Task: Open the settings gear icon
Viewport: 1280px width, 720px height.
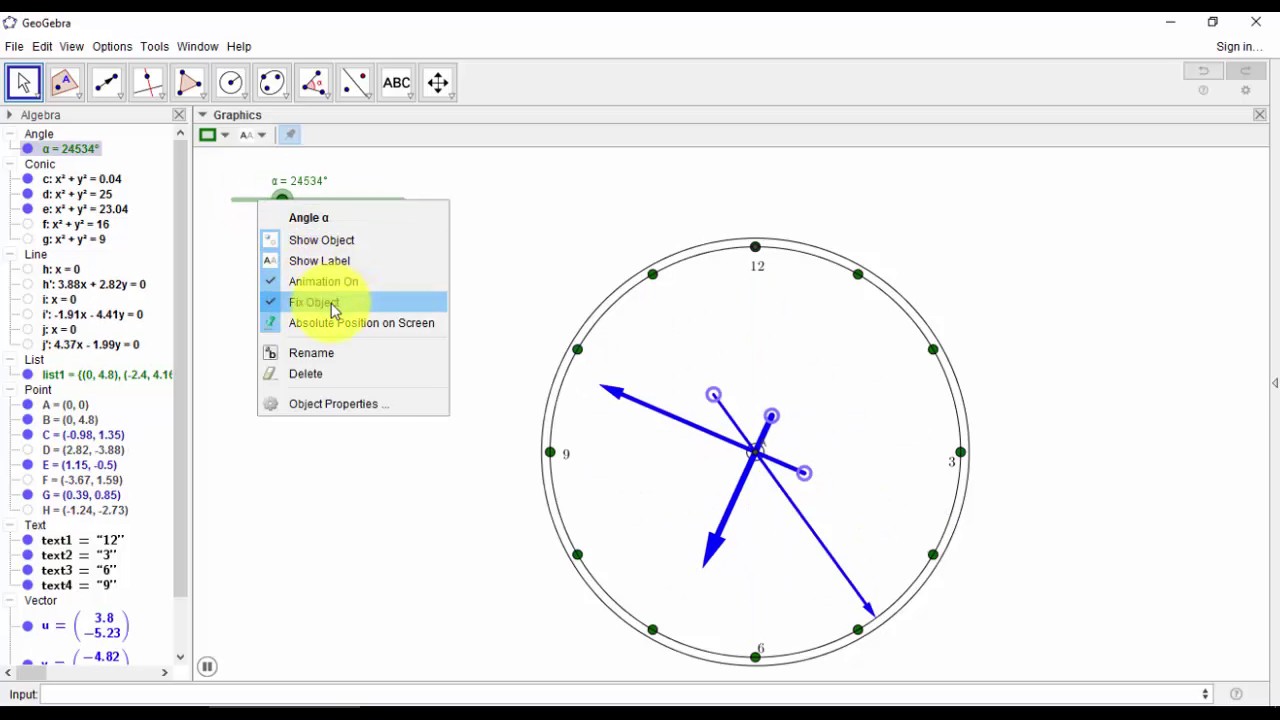Action: pyautogui.click(x=1245, y=91)
